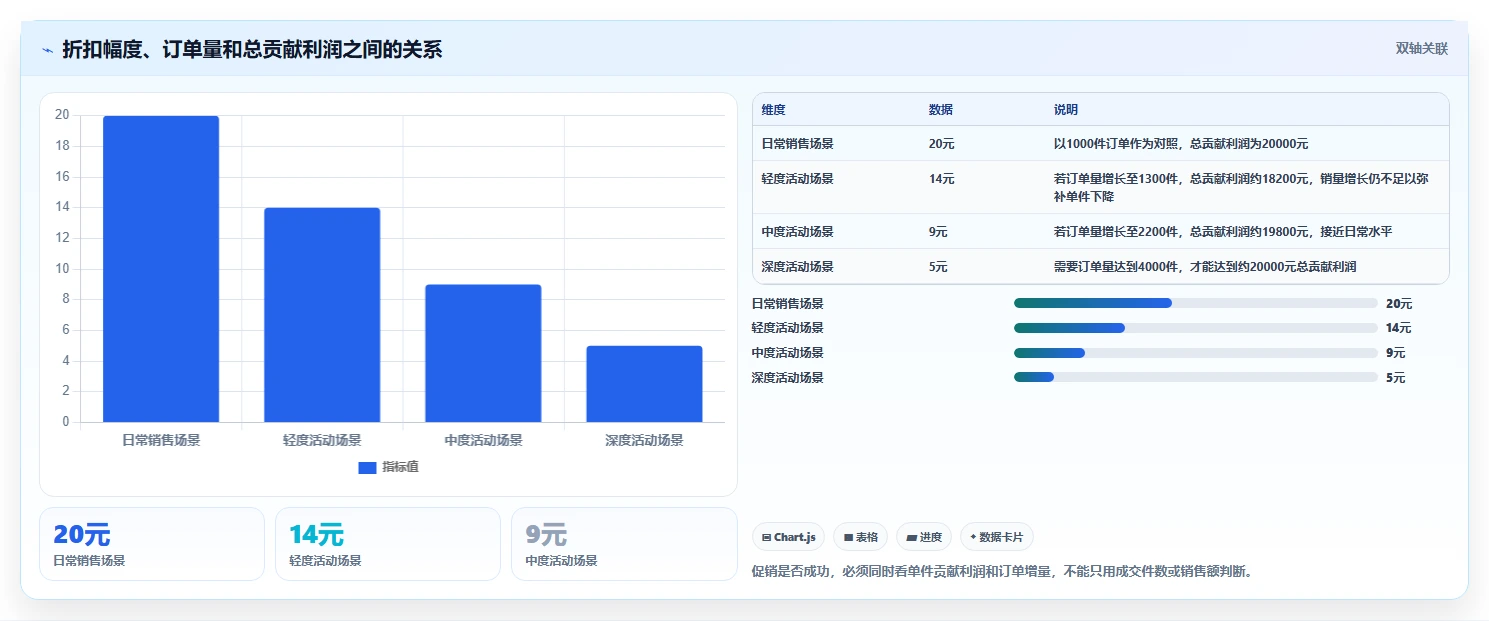Click the 进度 tag chip
Viewport: 1489px width, 621px height.
point(924,537)
